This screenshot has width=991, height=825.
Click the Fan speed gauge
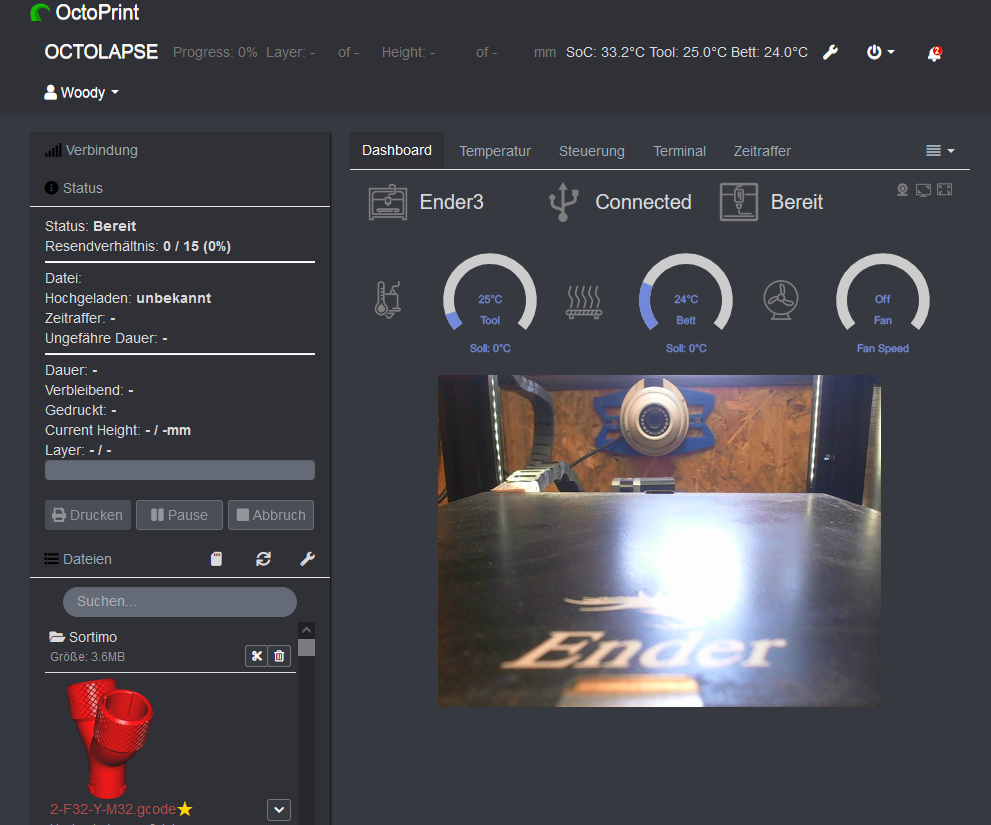pos(882,294)
